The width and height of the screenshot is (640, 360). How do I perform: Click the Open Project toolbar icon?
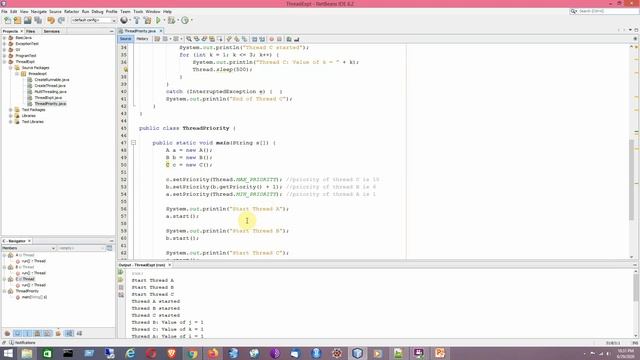tap(27, 20)
